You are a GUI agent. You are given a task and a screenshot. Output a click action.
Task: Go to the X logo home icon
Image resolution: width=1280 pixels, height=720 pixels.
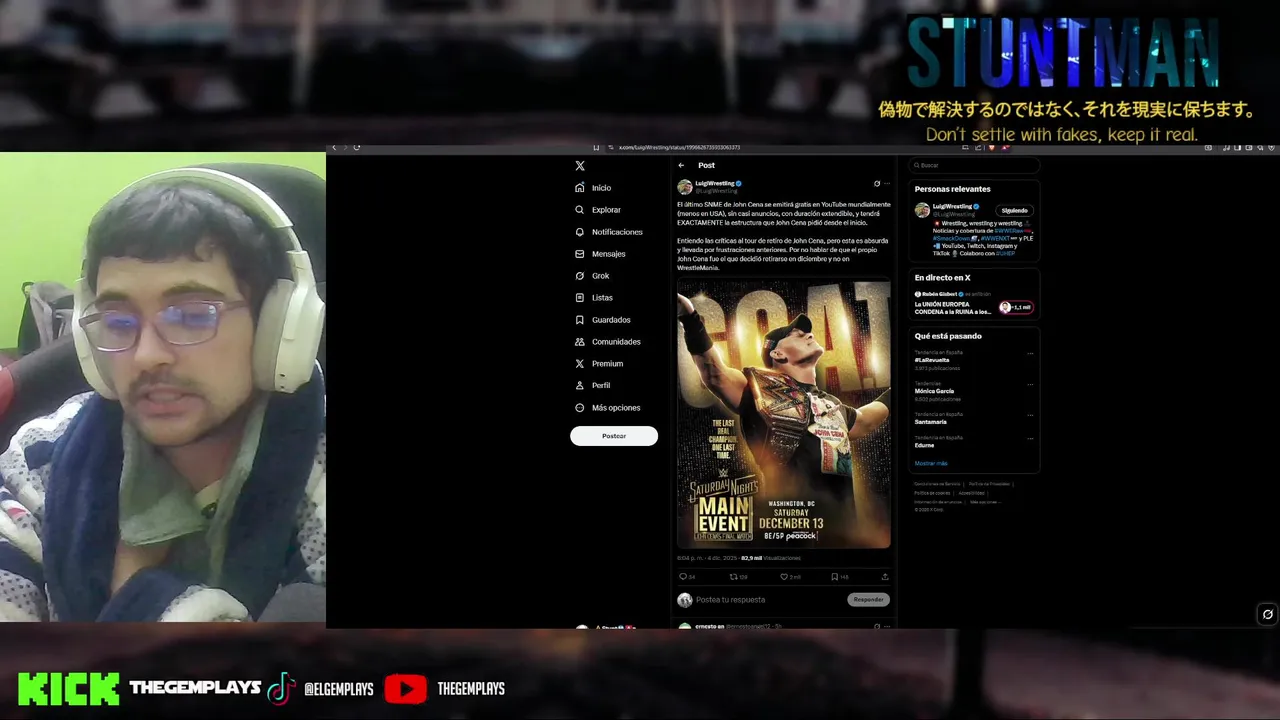coord(580,166)
